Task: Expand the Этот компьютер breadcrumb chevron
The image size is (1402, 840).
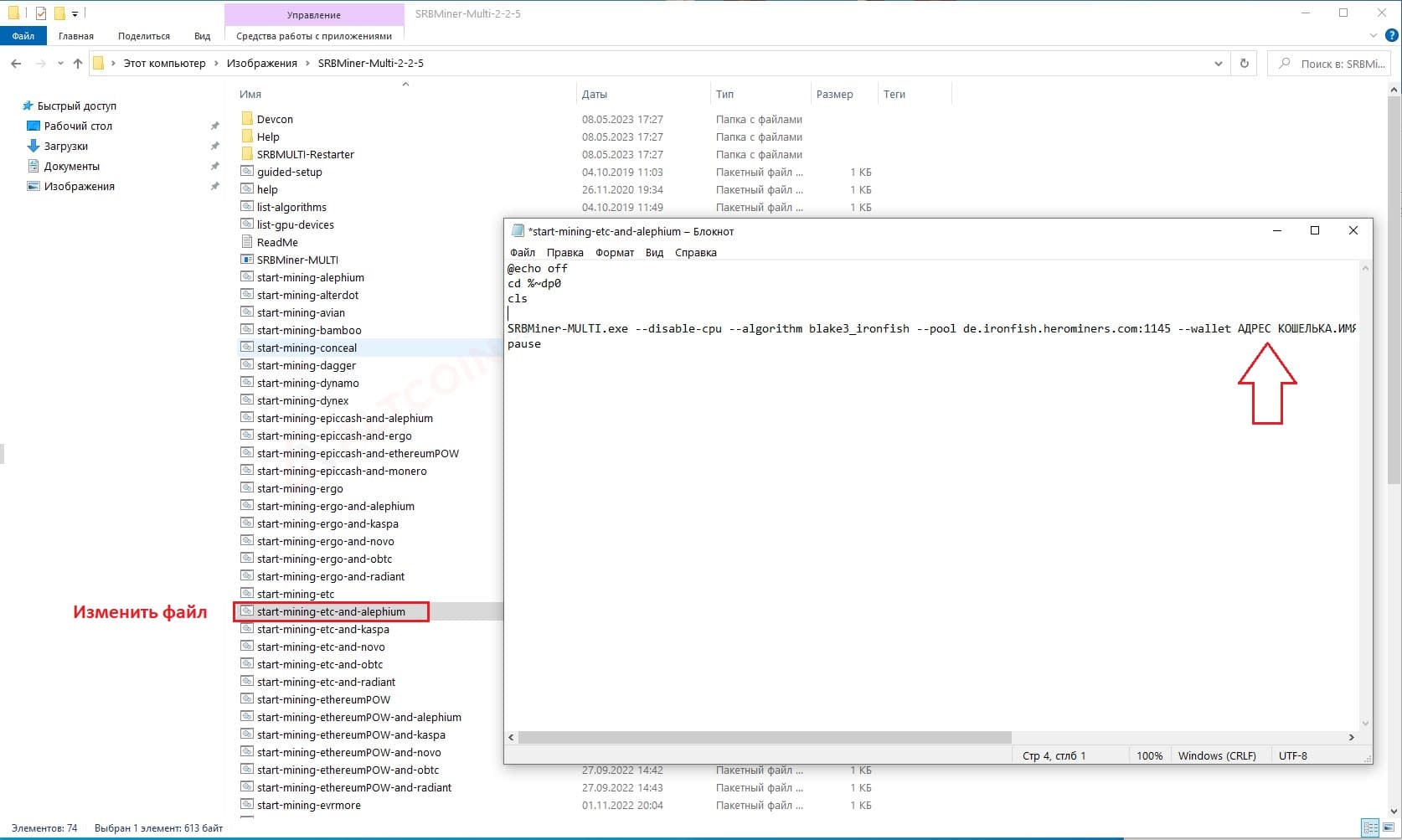Action: (216, 63)
